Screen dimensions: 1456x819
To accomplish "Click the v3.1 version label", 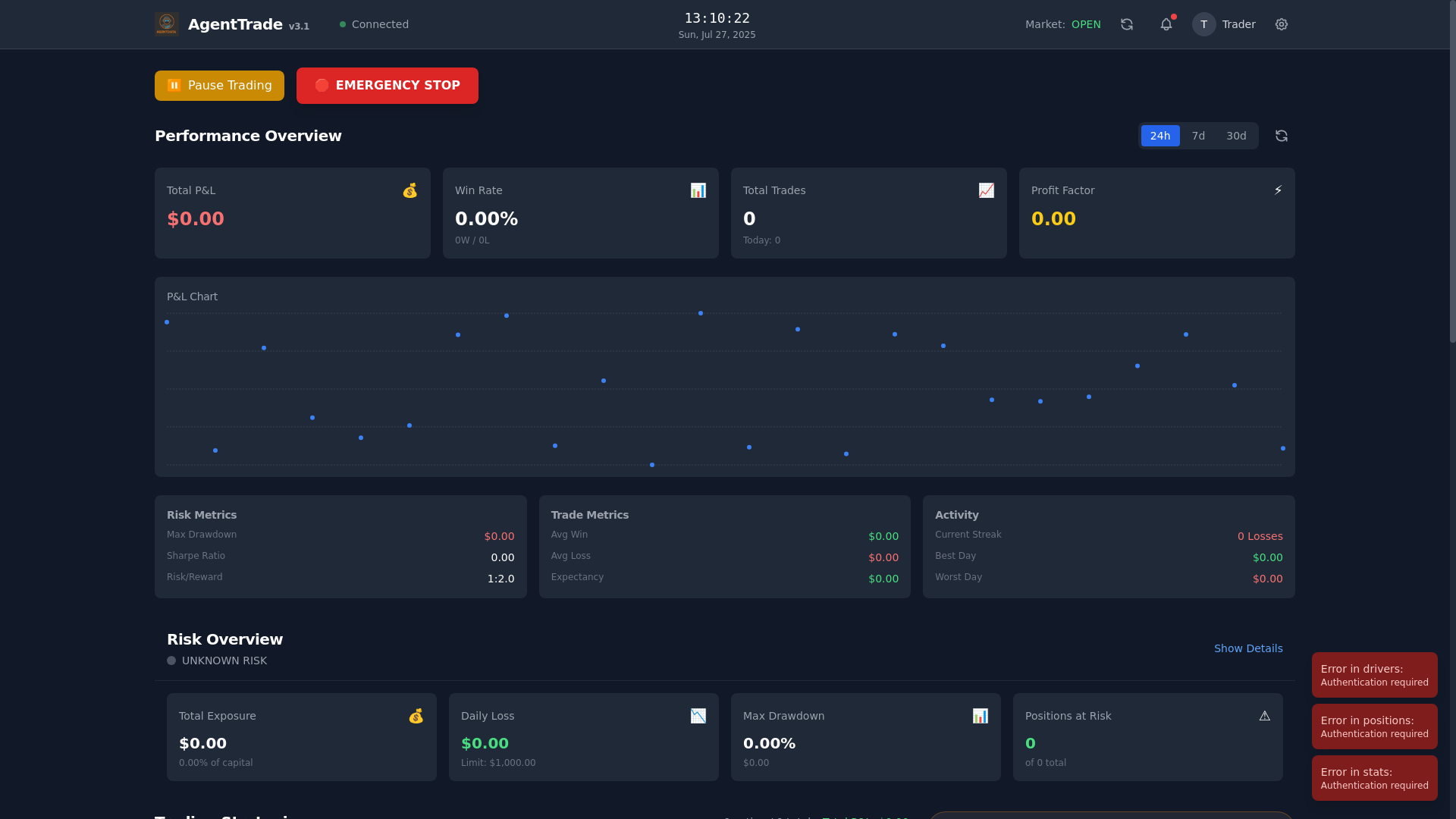I will tap(299, 27).
